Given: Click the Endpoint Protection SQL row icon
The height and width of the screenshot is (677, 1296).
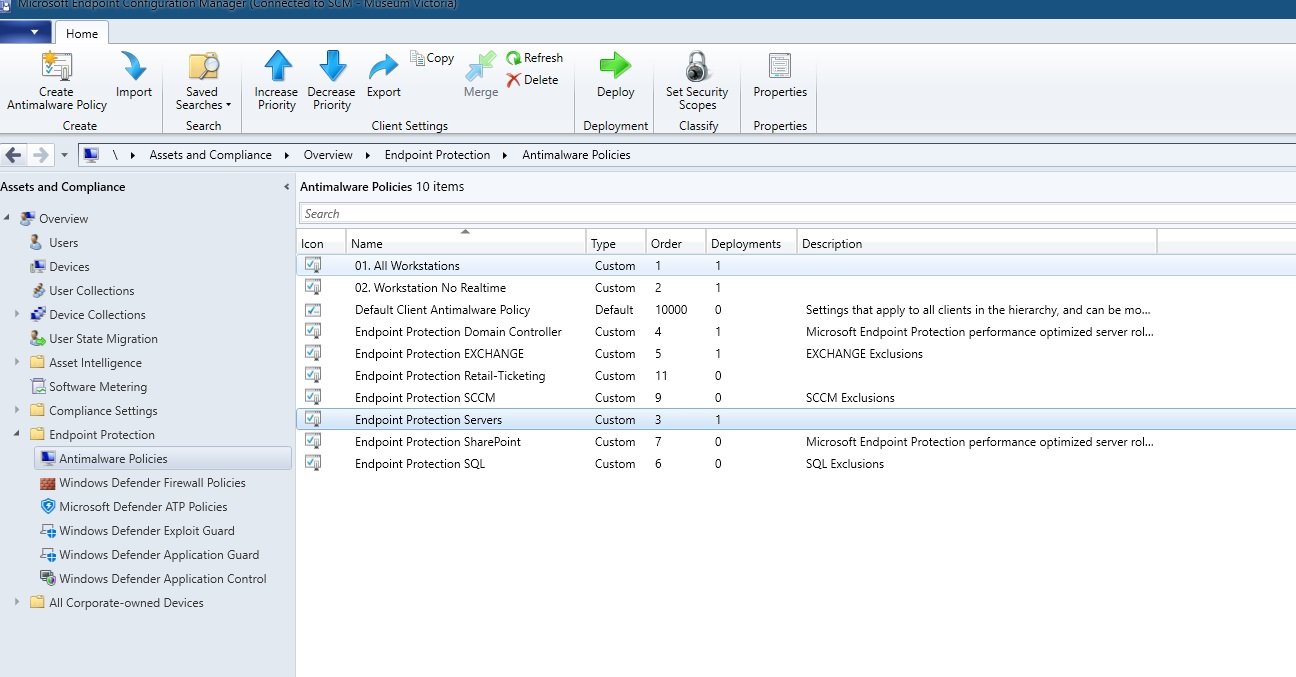Looking at the screenshot, I should [x=313, y=463].
